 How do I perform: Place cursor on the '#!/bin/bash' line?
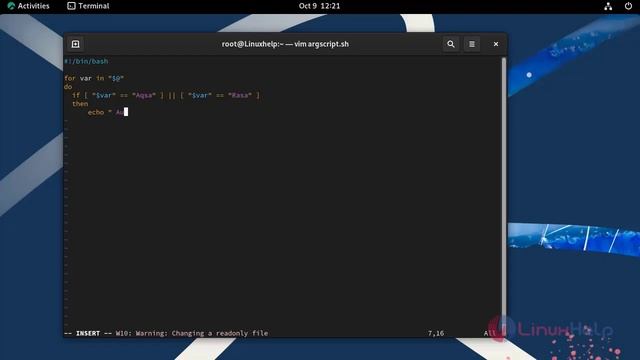86,61
